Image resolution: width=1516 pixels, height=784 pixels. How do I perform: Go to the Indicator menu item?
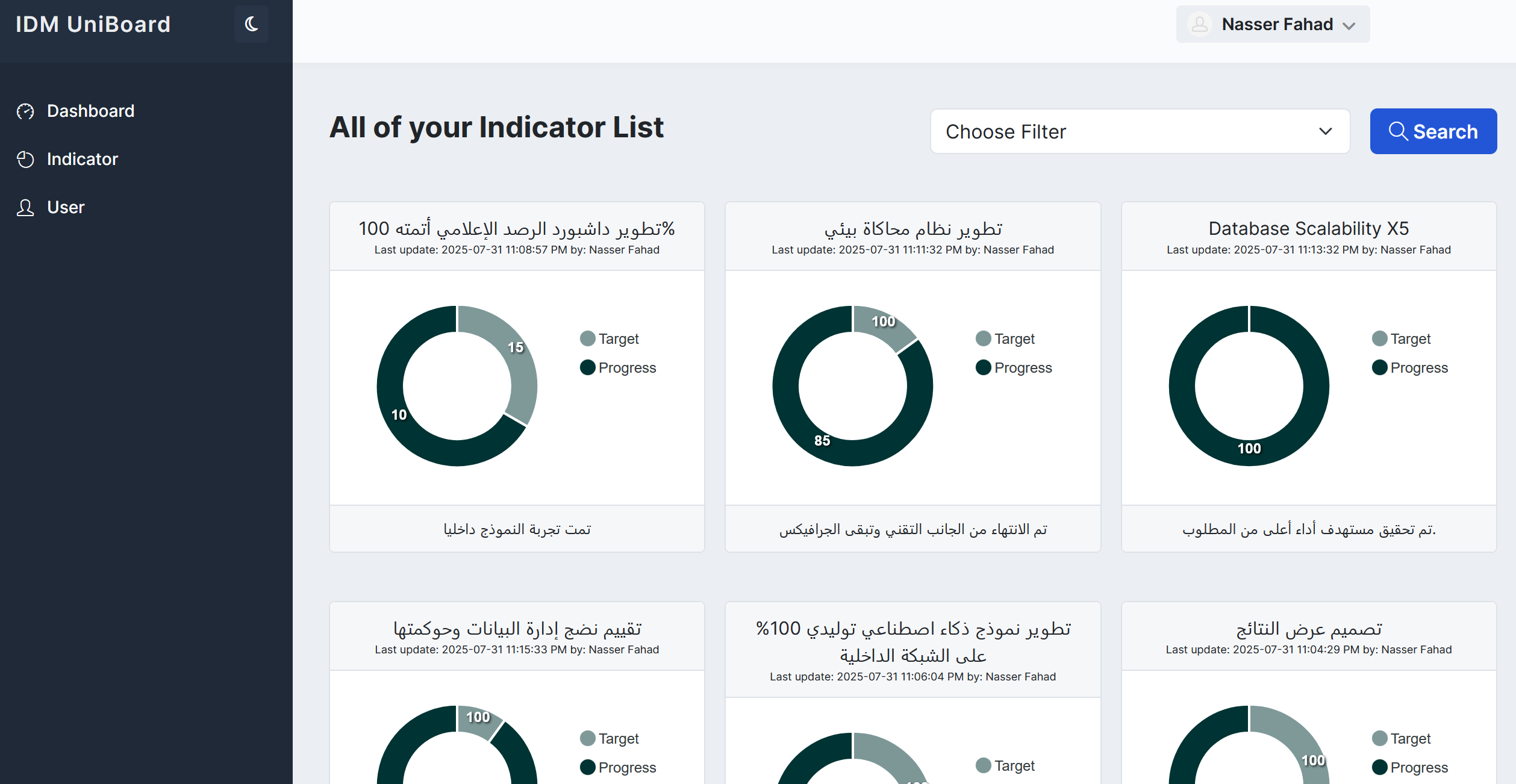coord(83,160)
